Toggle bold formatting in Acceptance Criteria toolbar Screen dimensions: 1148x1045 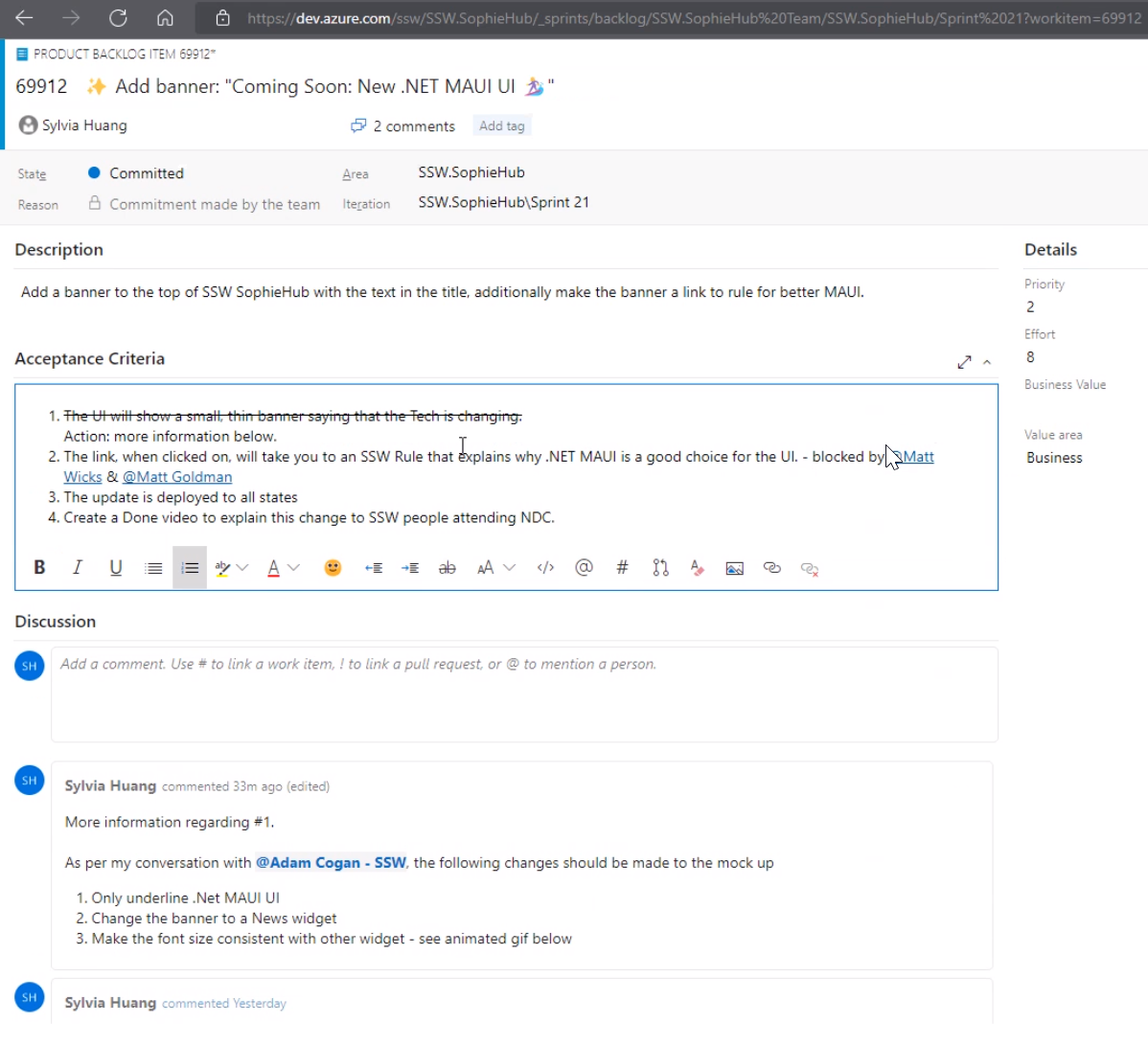39,568
